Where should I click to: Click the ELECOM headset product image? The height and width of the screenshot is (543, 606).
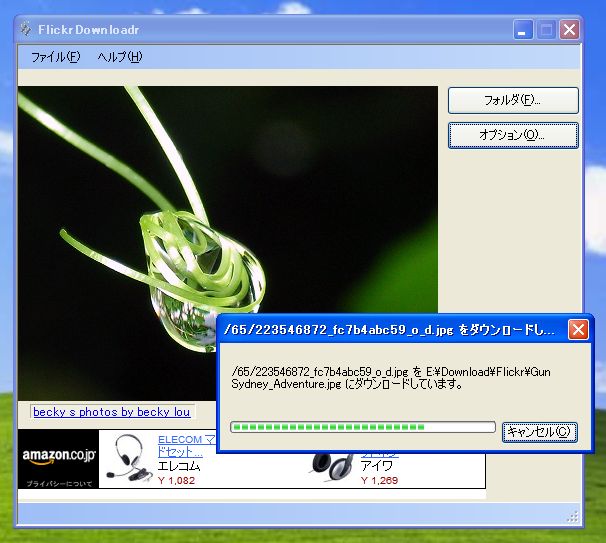(129, 458)
